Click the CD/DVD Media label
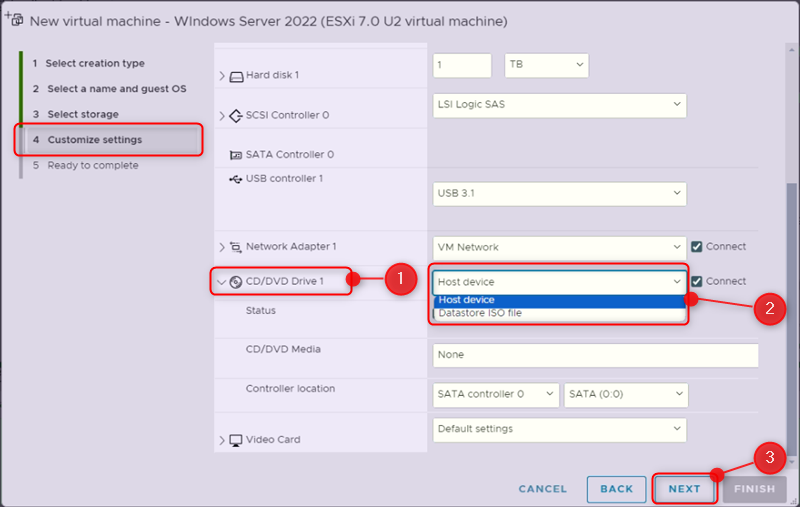Viewport: 800px width, 507px height. tap(283, 349)
